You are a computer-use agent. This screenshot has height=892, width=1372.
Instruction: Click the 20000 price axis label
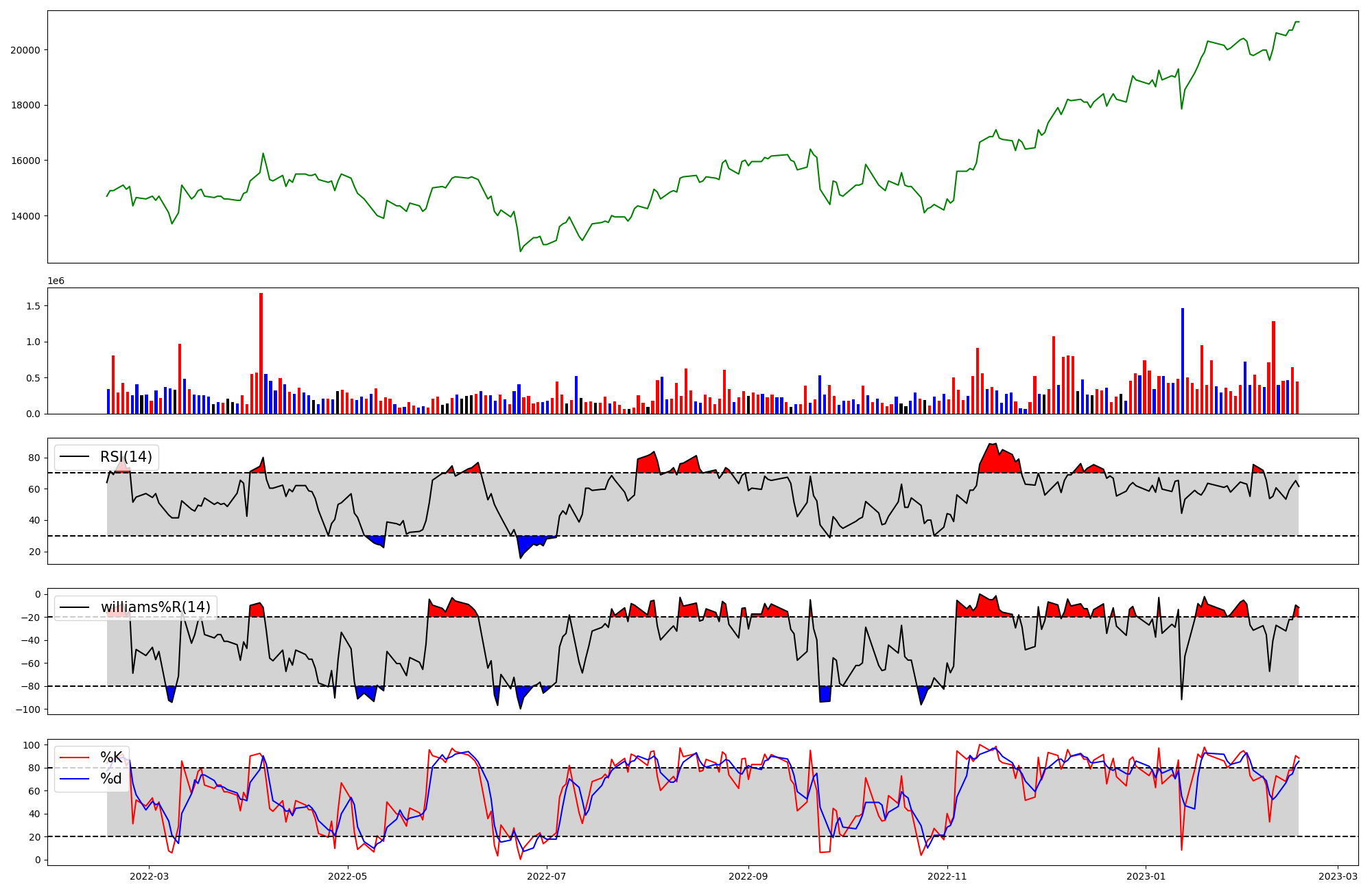25,50
